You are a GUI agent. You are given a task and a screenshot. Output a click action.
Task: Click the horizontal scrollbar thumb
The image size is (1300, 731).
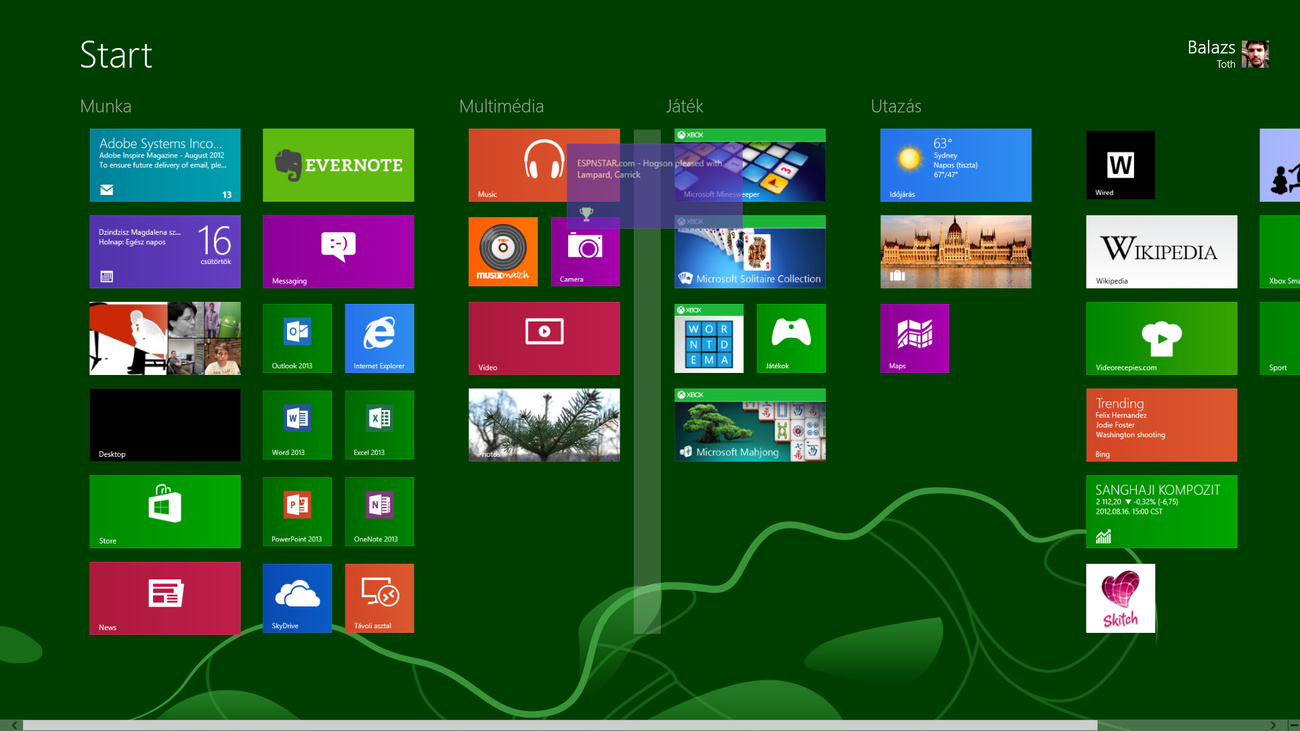tap(560, 725)
